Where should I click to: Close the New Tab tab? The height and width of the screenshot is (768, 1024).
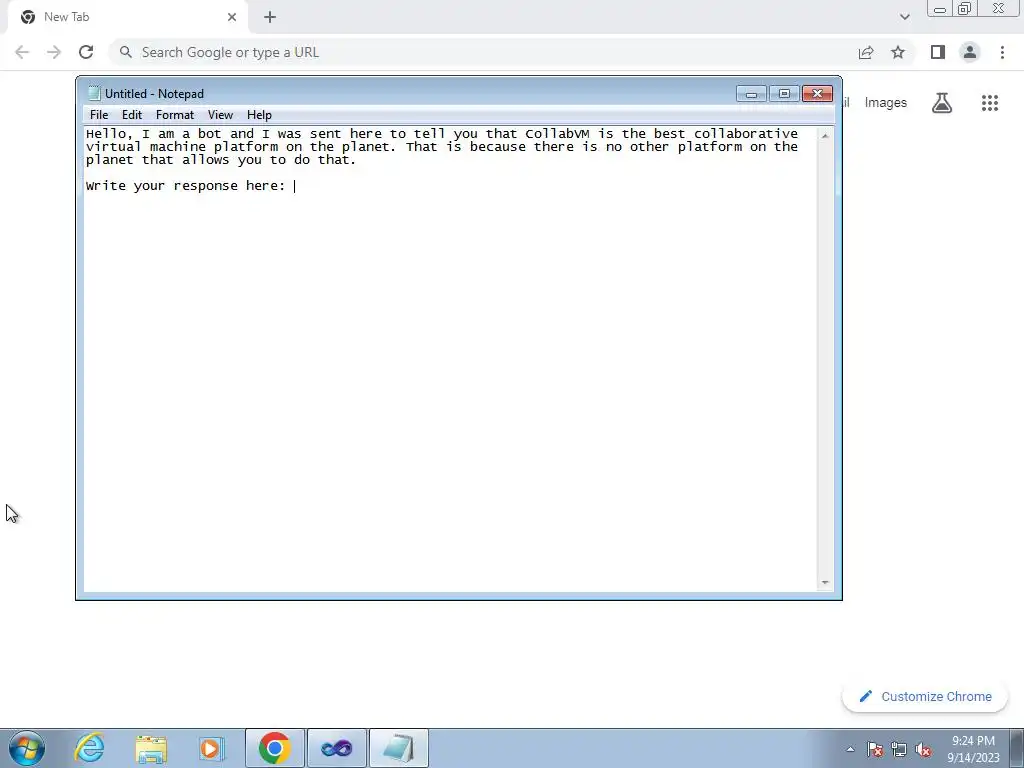232,17
